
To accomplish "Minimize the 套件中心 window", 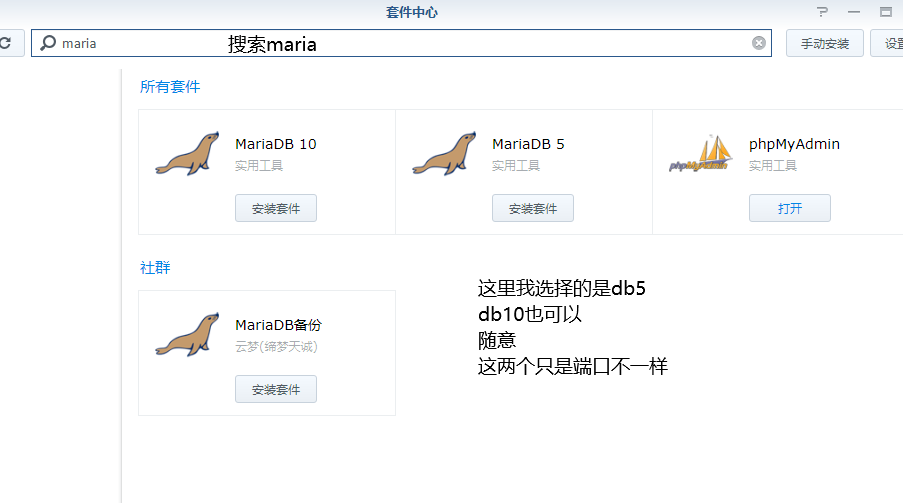I will (x=854, y=12).
